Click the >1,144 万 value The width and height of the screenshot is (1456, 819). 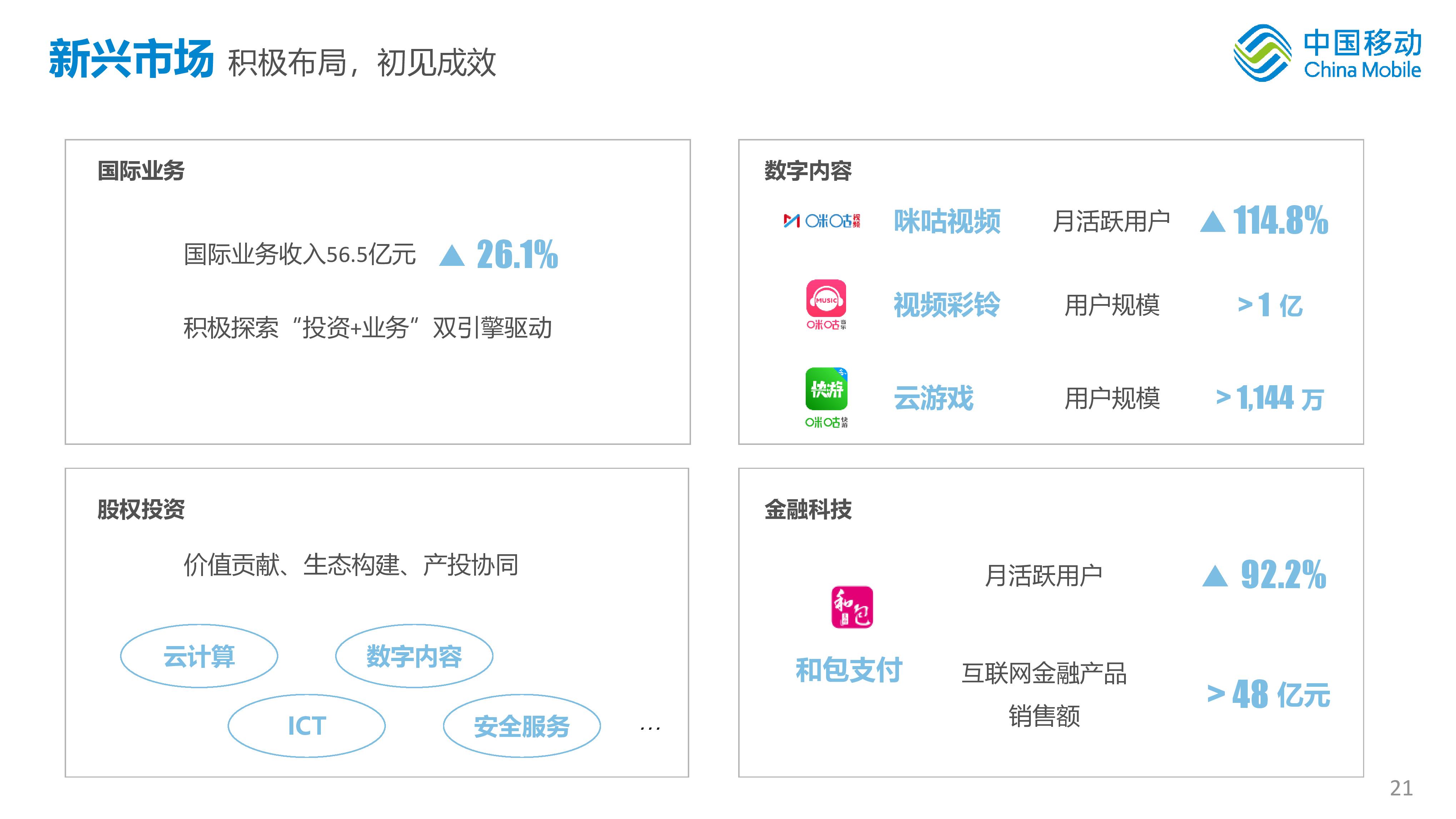click(x=1269, y=398)
